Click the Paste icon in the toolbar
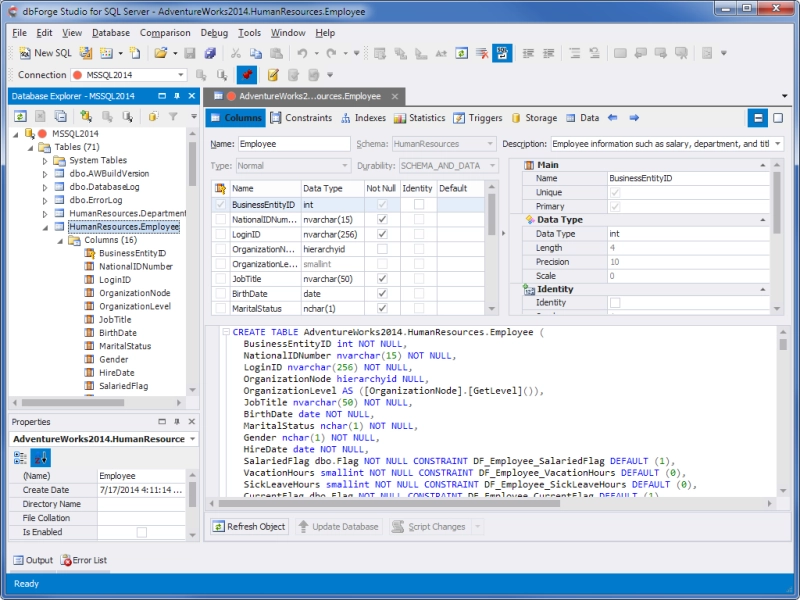 pyautogui.click(x=276, y=53)
